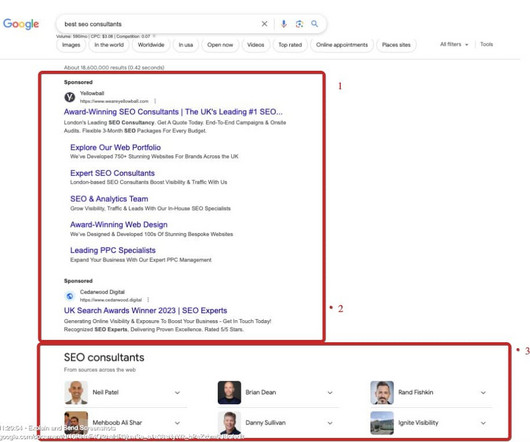Screen dimensions: 530x442
Task: Click Rand Fishkin photo thumbnail
Action: click(382, 393)
